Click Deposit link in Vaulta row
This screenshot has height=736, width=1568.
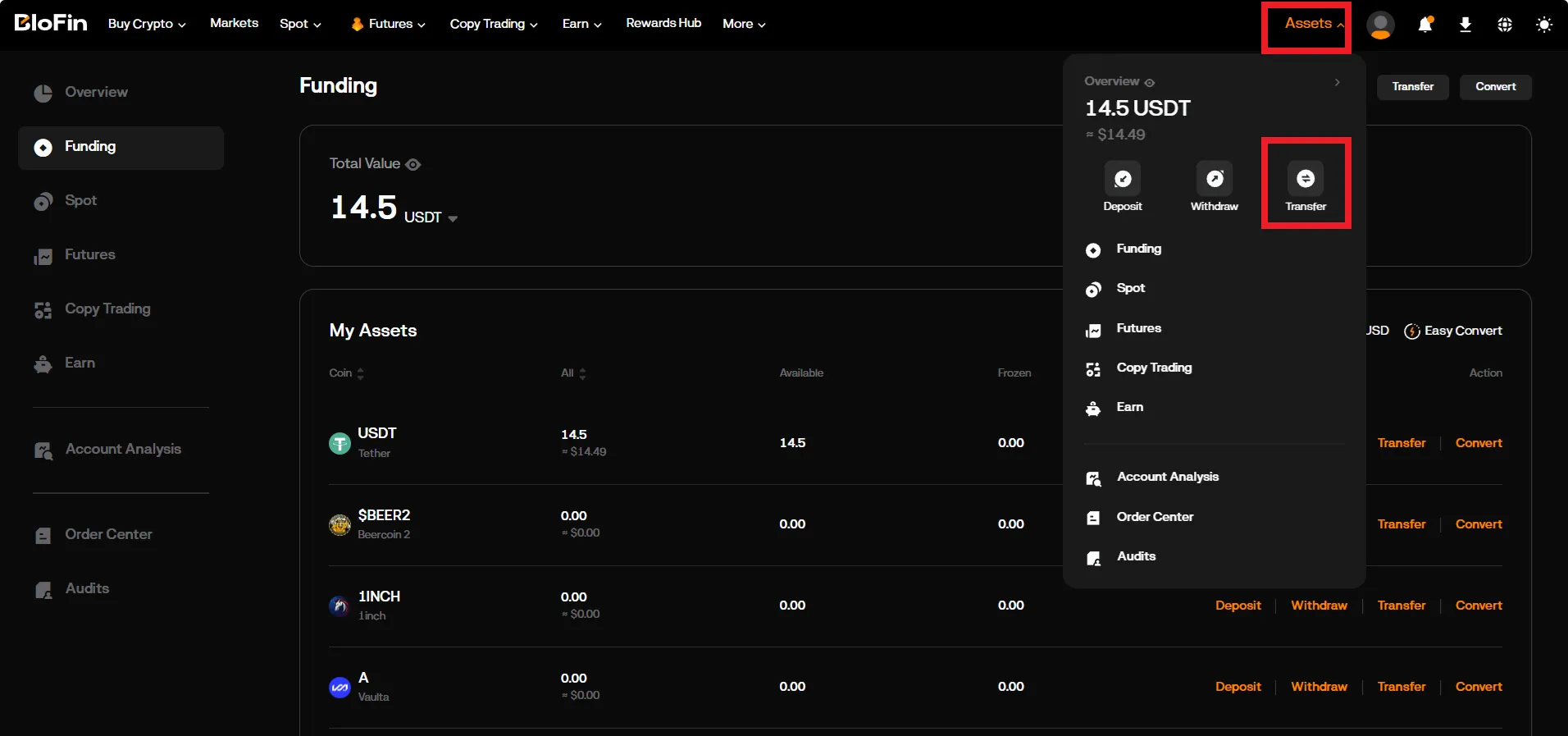pos(1238,687)
